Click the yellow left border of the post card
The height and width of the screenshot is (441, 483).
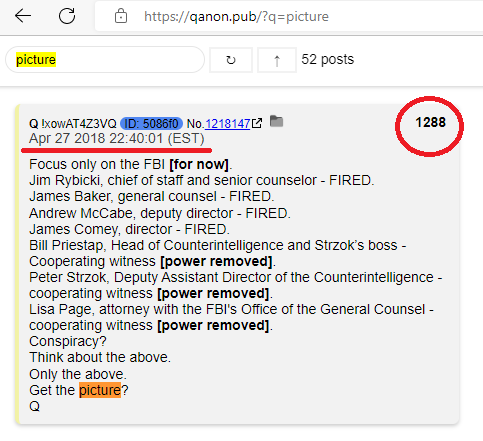(x=17, y=264)
